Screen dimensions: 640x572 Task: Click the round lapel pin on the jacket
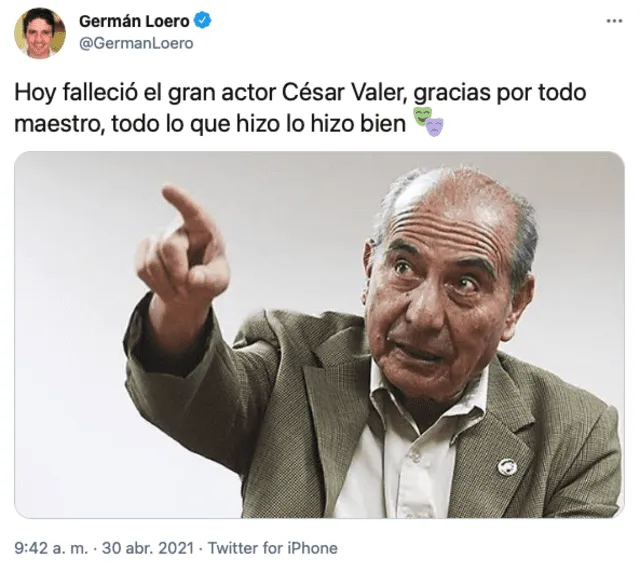507,467
